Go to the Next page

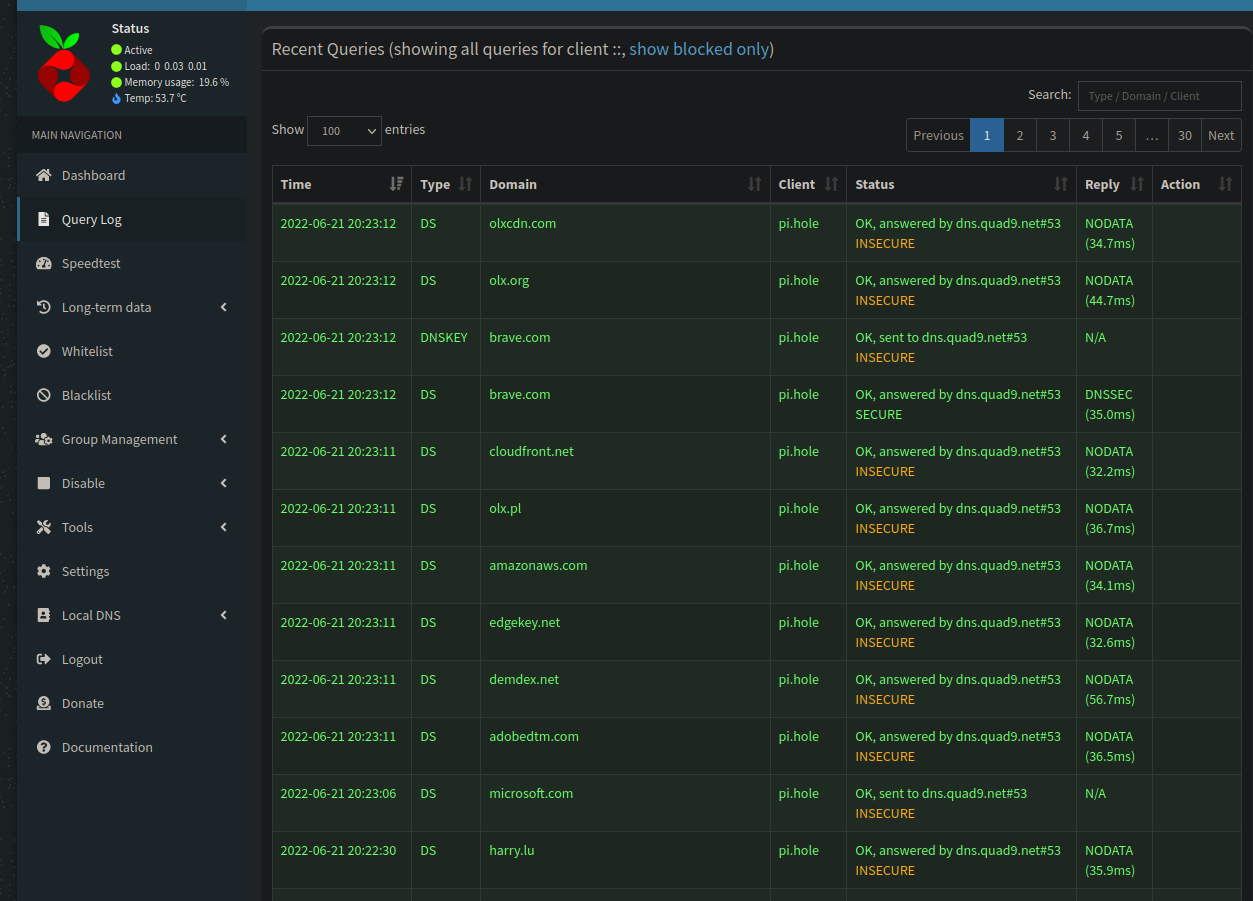tap(1221, 135)
